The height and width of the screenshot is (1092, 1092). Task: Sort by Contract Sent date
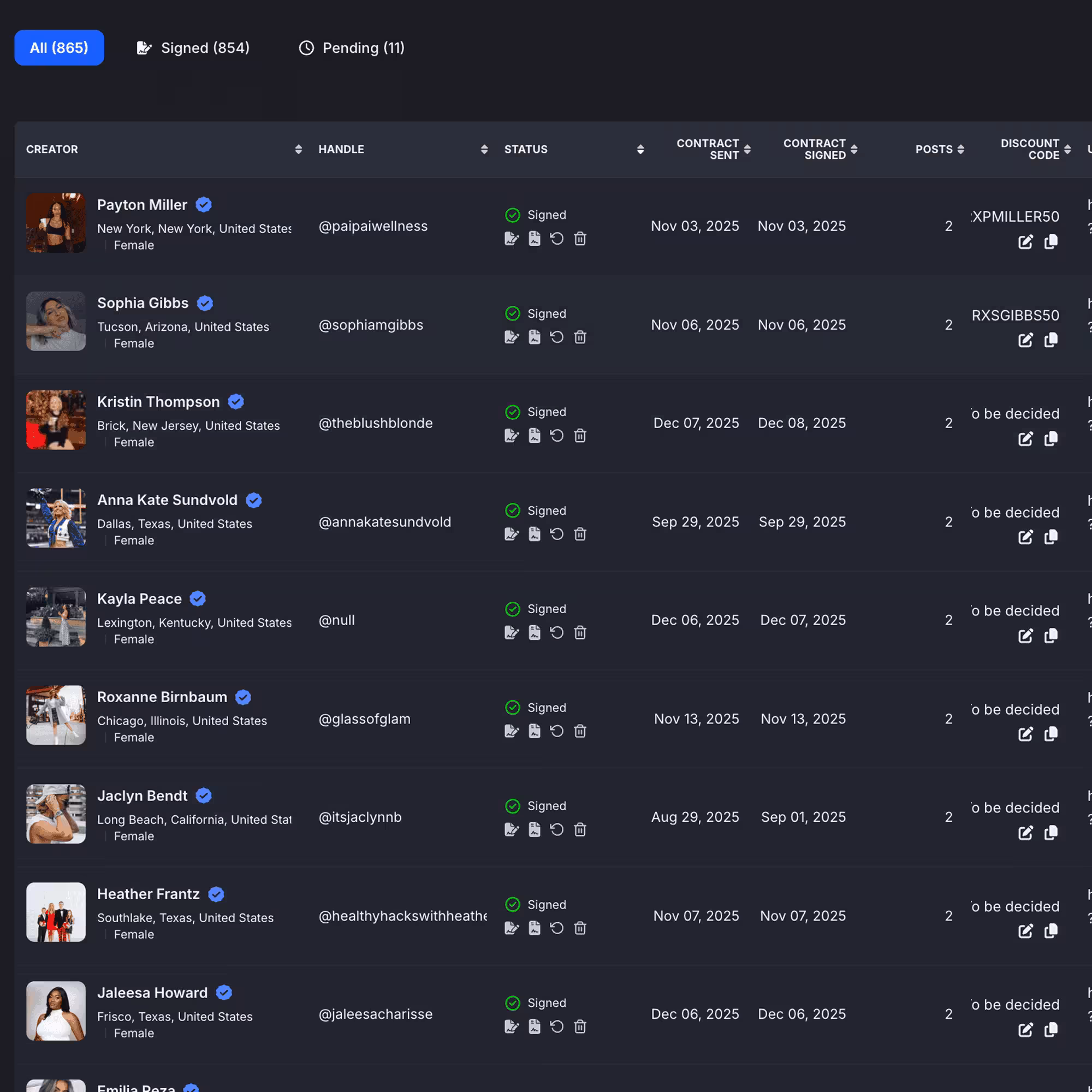click(746, 149)
